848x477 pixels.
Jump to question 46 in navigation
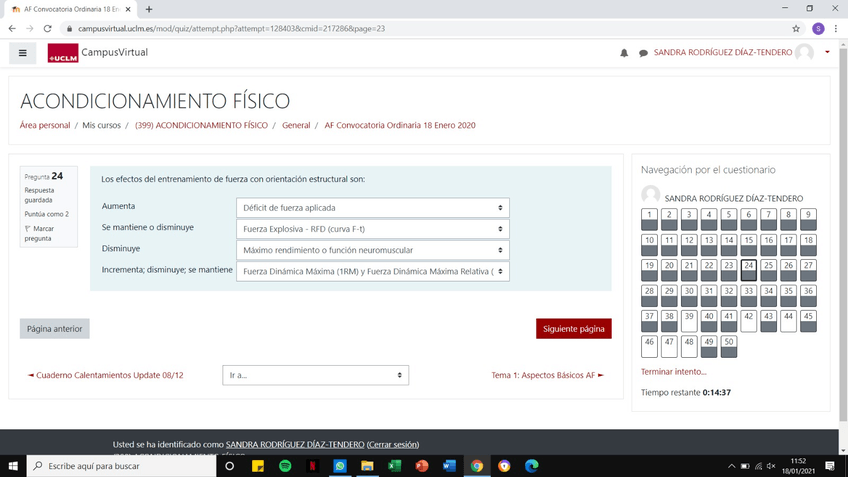coord(649,347)
